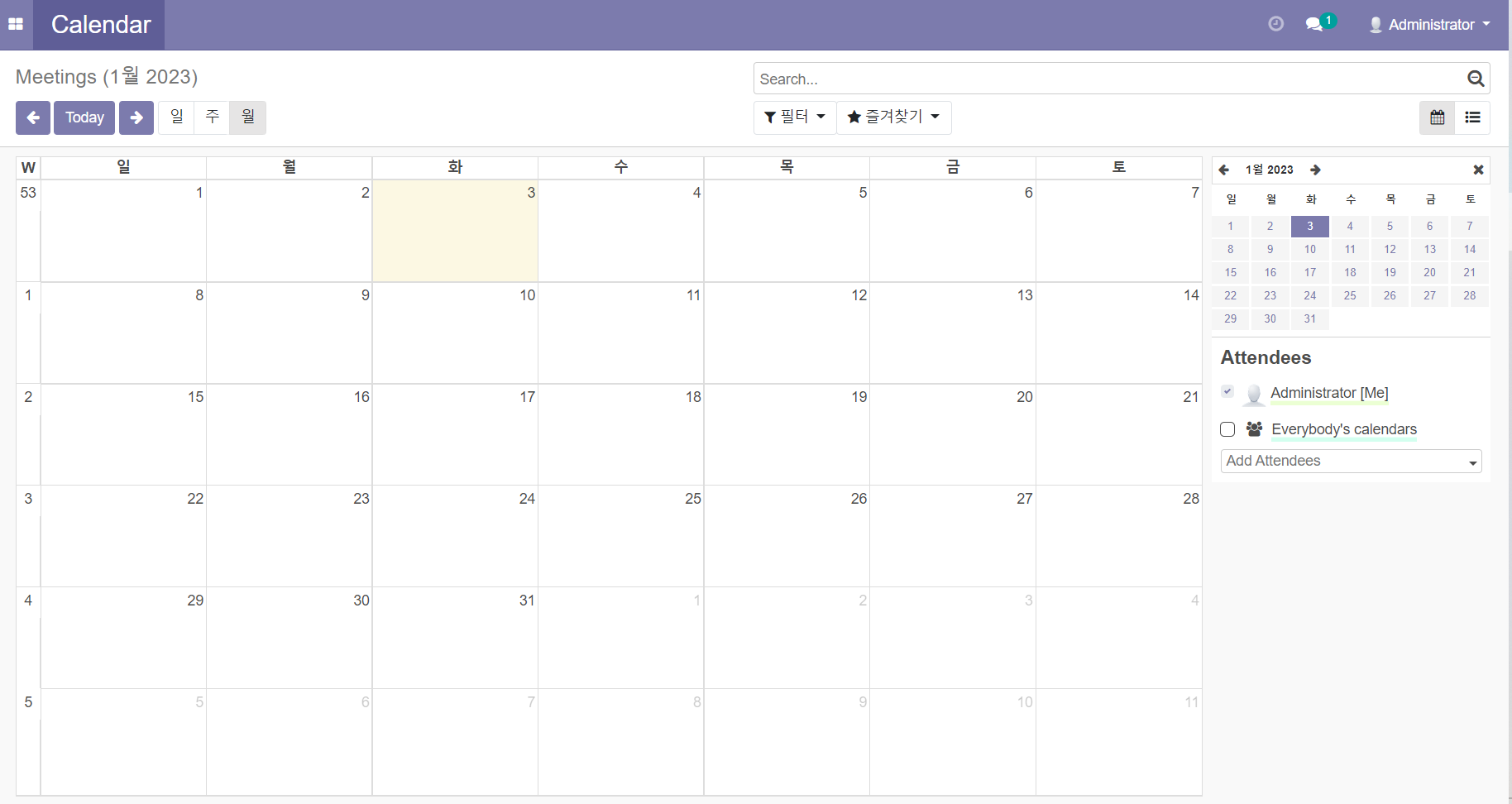The image size is (1512, 804).
Task: Expand the 필터 filter dropdown
Action: 794,117
